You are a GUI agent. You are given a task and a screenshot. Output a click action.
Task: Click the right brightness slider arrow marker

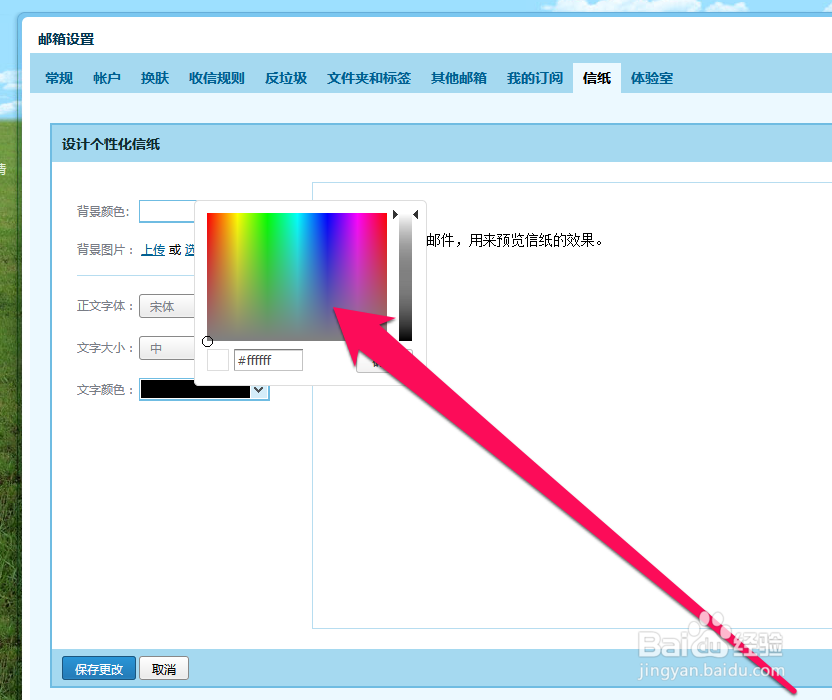[415, 214]
